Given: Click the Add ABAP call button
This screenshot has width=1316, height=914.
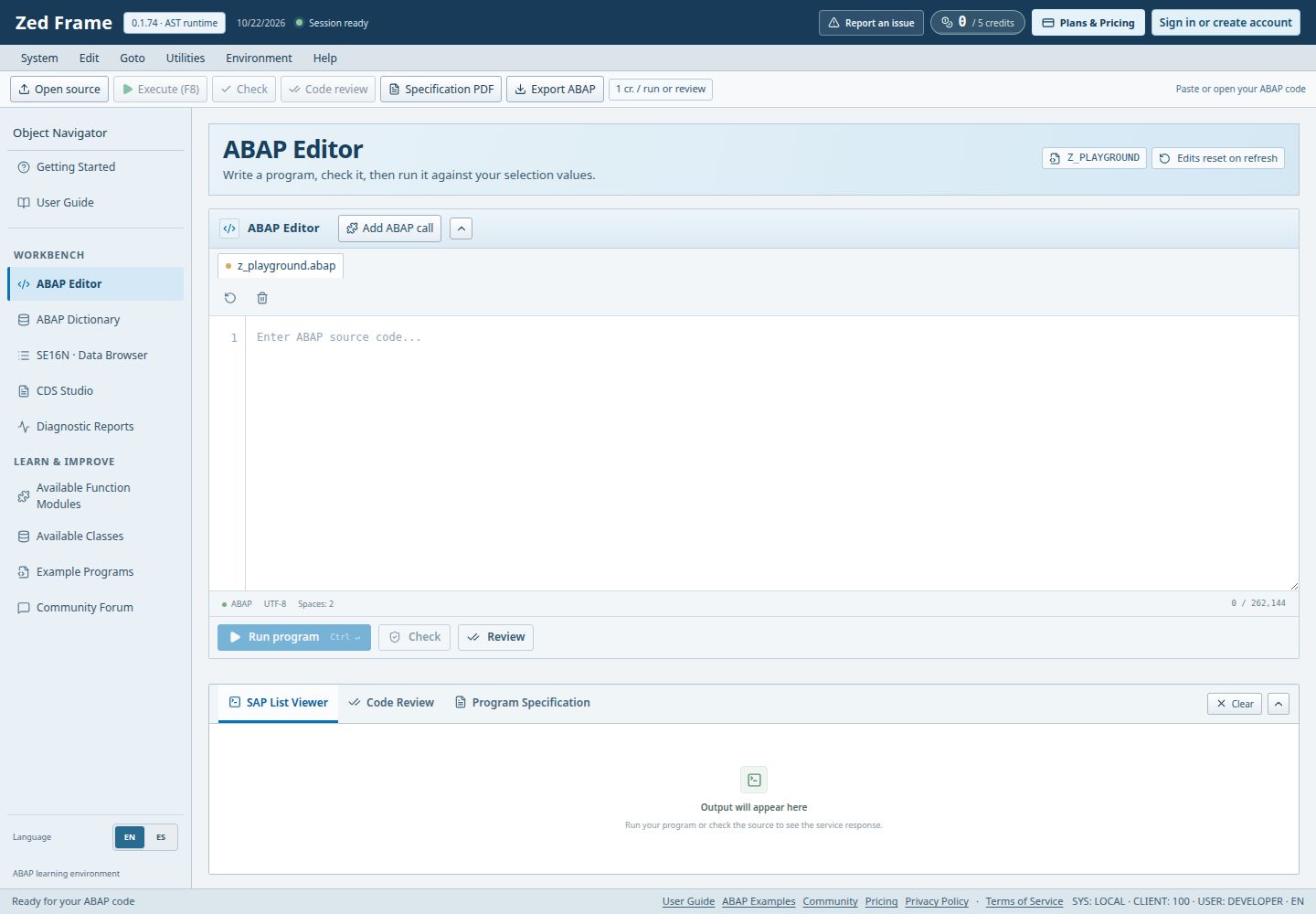Looking at the screenshot, I should [x=389, y=228].
